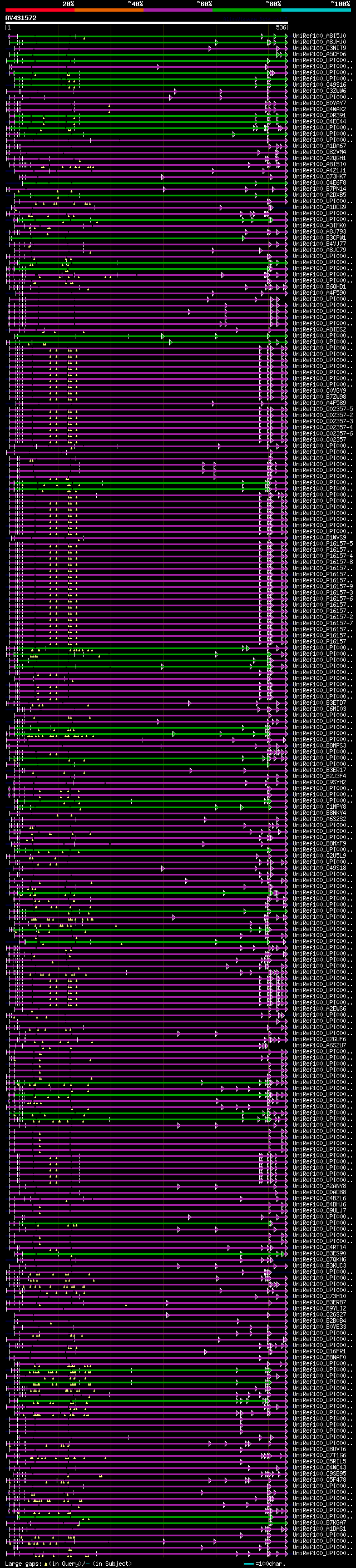Open hit UniRef100_B9YLI2
Viewport: 356px width, 1568px height.
[319, 1308]
